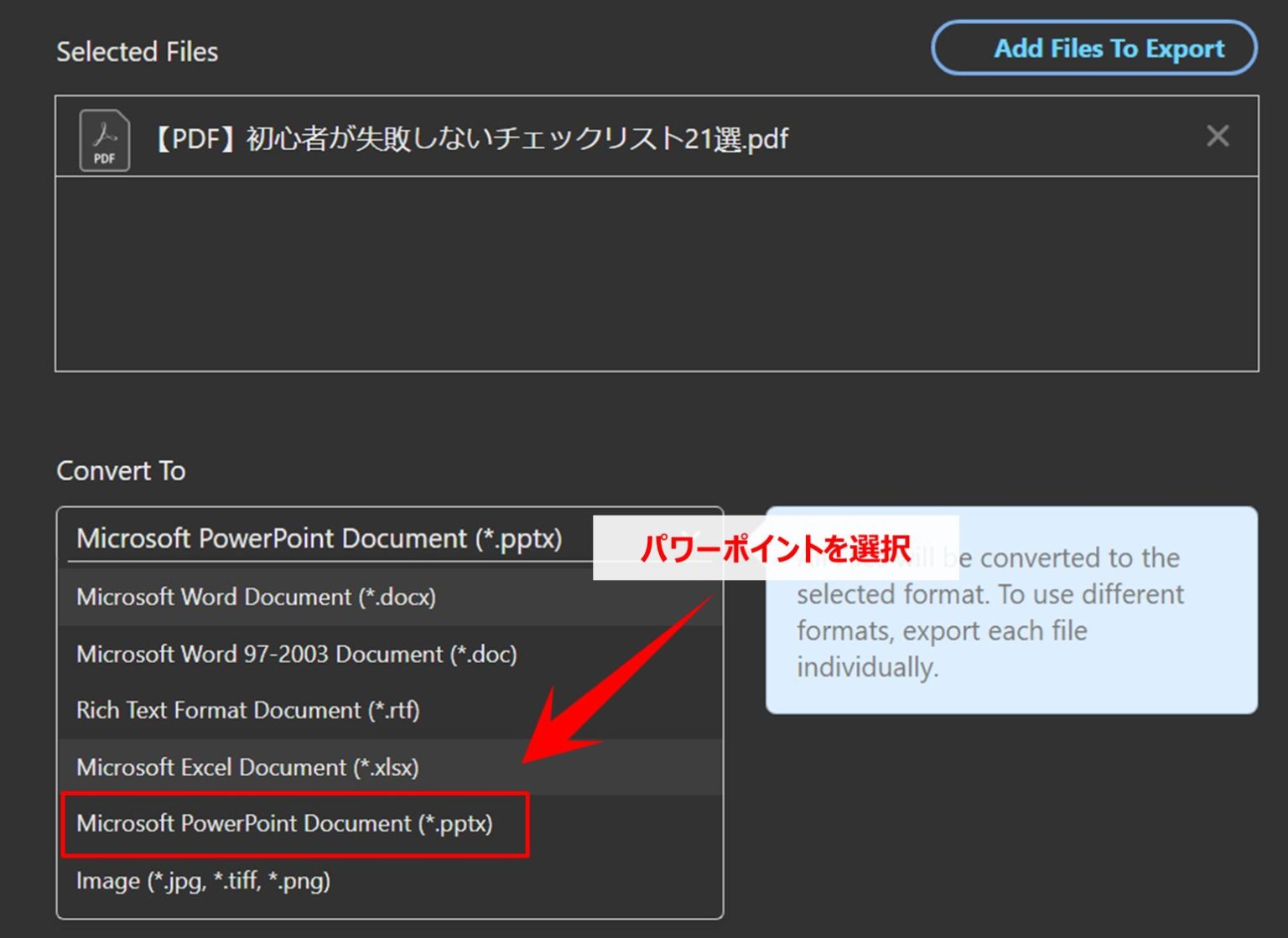This screenshot has height=938, width=1288.
Task: Select the PDF file icon in Selected Files
Action: pos(105,141)
